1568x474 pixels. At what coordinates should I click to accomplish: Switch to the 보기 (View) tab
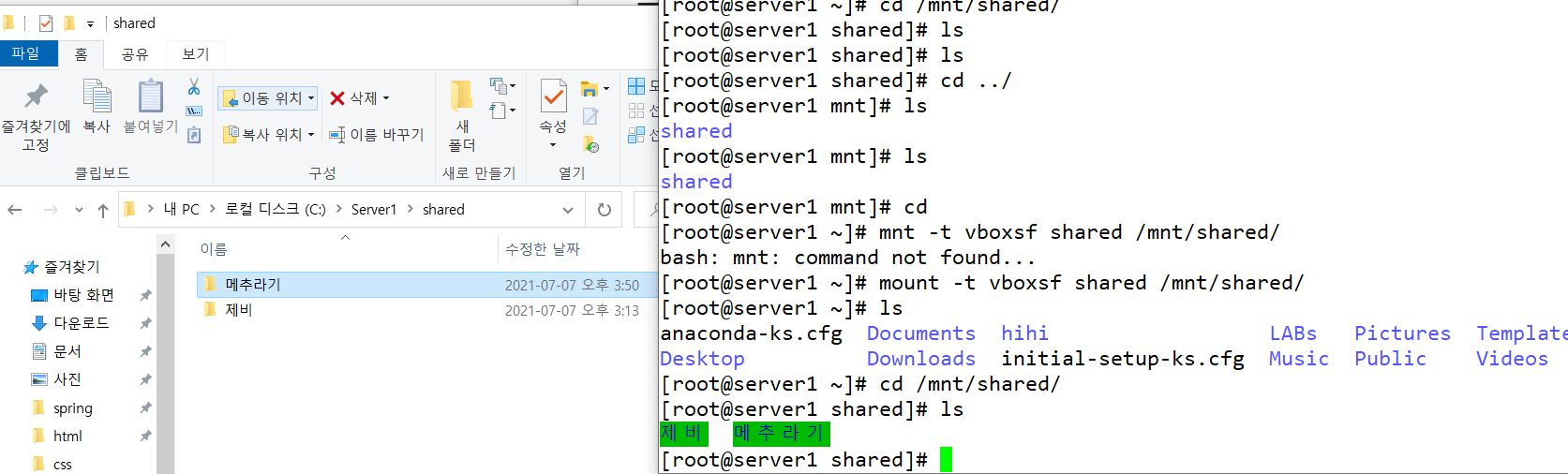tap(196, 54)
